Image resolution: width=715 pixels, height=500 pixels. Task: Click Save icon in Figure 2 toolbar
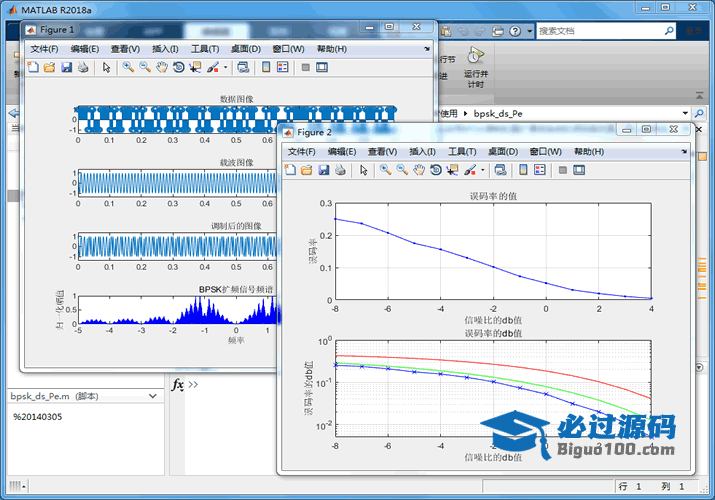324,170
